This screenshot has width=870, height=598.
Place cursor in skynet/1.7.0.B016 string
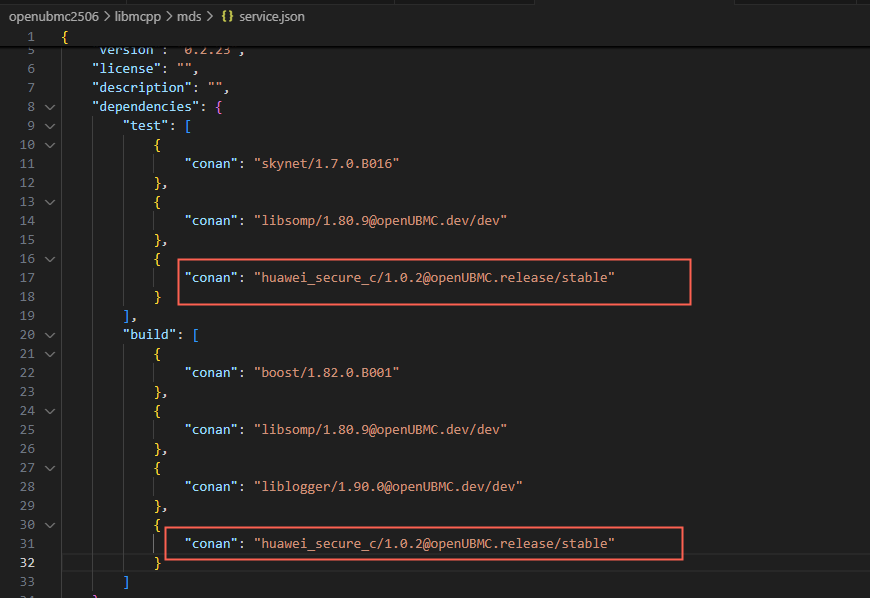(326, 164)
